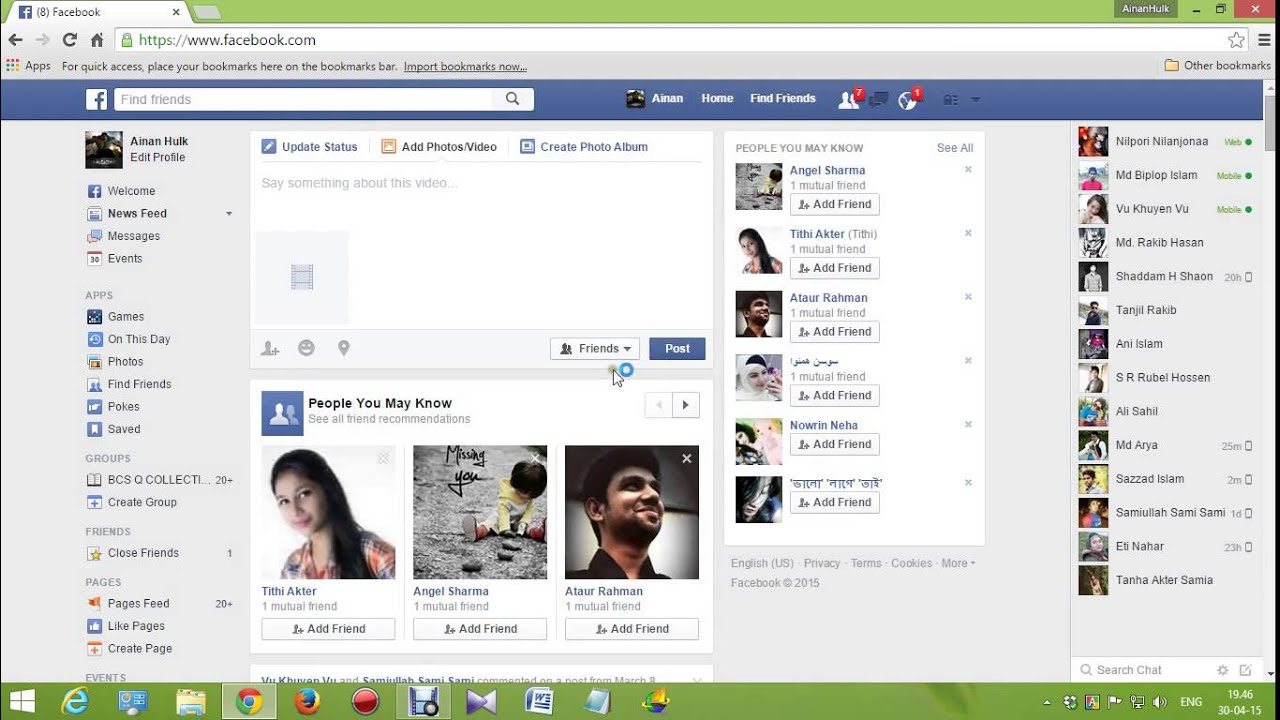Open the Other bookmarks folder
1280x720 pixels.
click(1217, 66)
